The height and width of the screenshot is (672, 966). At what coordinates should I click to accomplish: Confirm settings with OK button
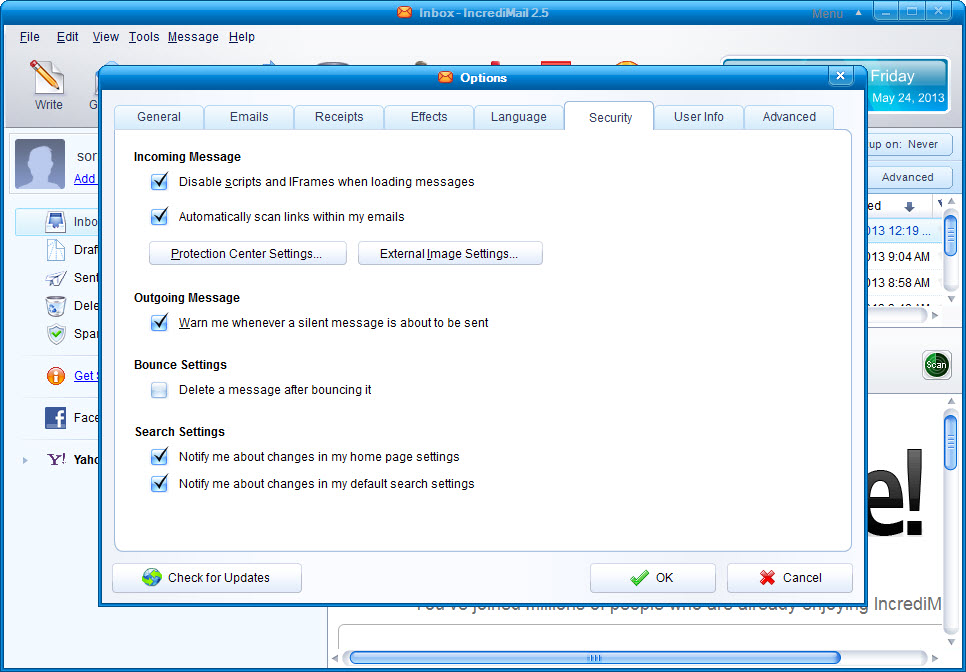coord(653,578)
